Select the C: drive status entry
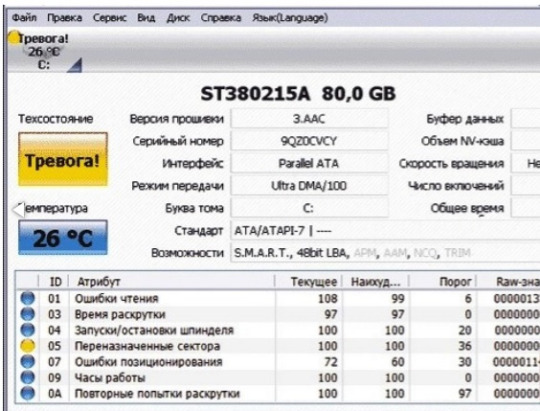 coord(44,52)
